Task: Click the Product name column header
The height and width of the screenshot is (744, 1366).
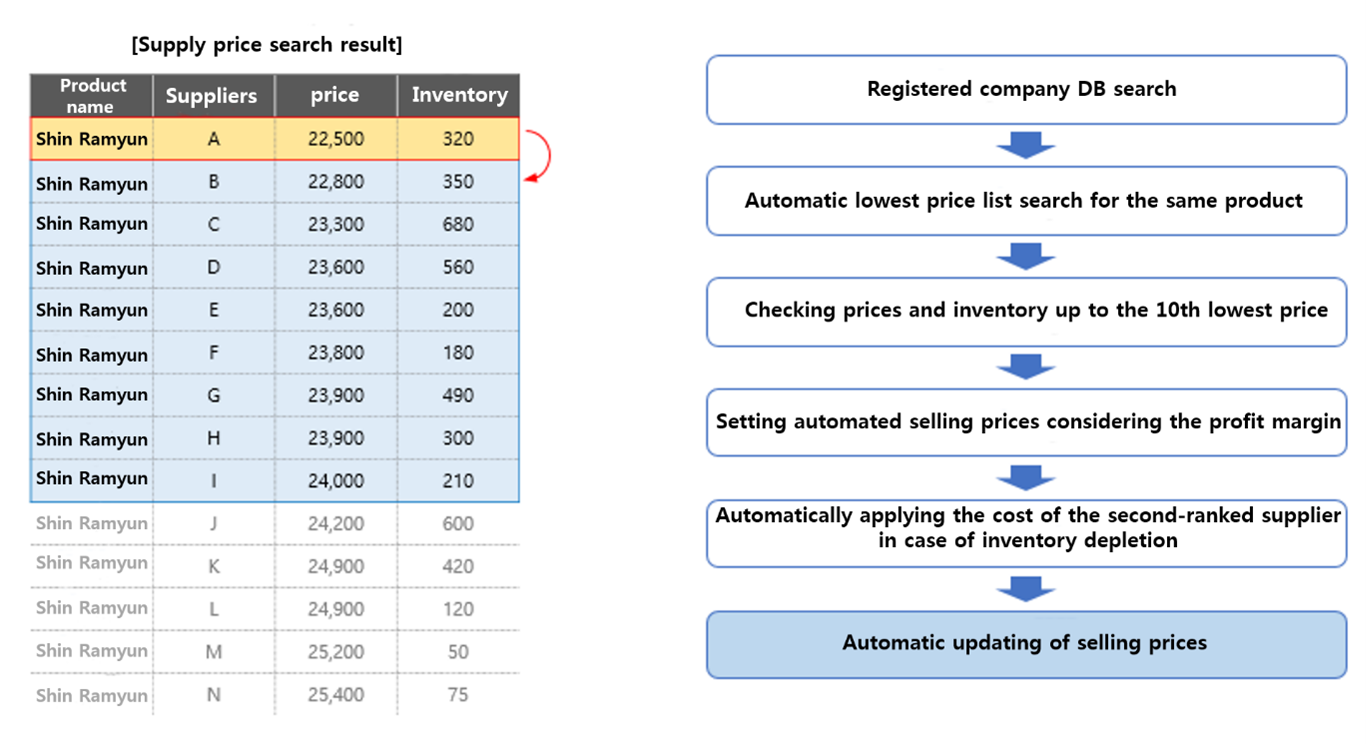Action: (x=91, y=96)
